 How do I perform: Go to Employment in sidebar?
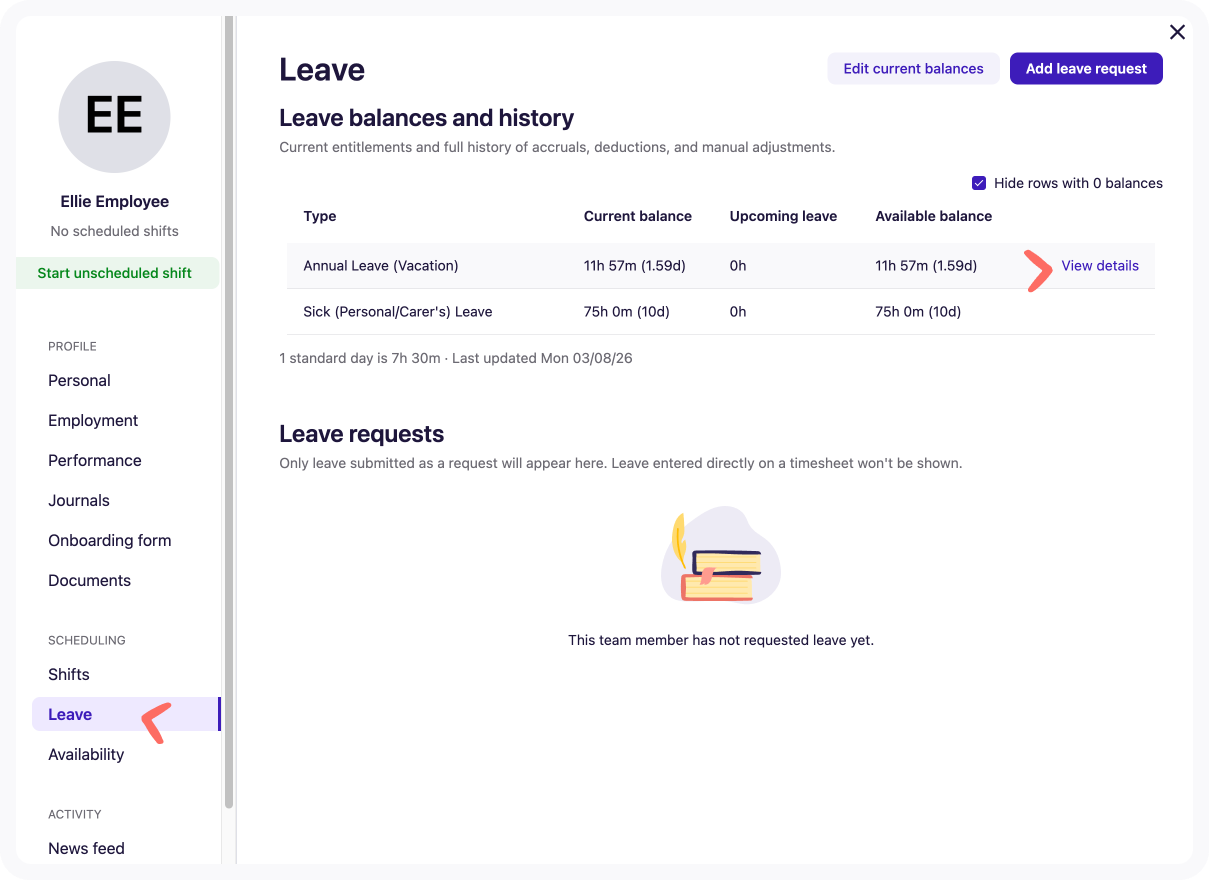[93, 421]
